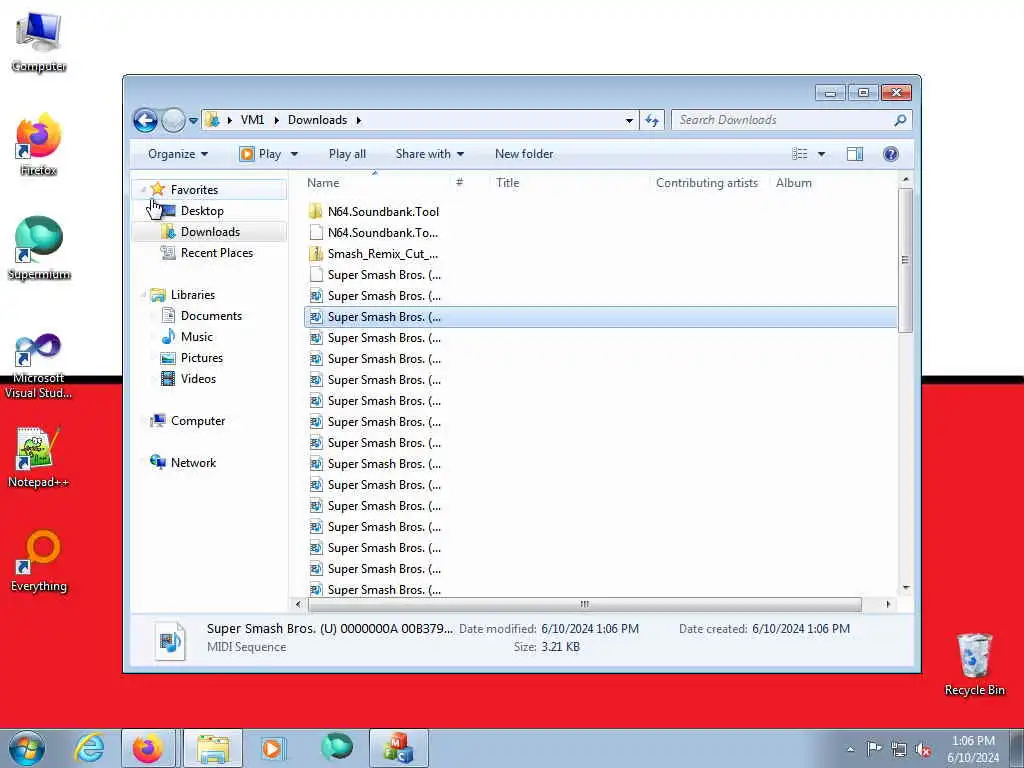
Task: Click the vertical scrollbar of file list
Action: click(905, 260)
